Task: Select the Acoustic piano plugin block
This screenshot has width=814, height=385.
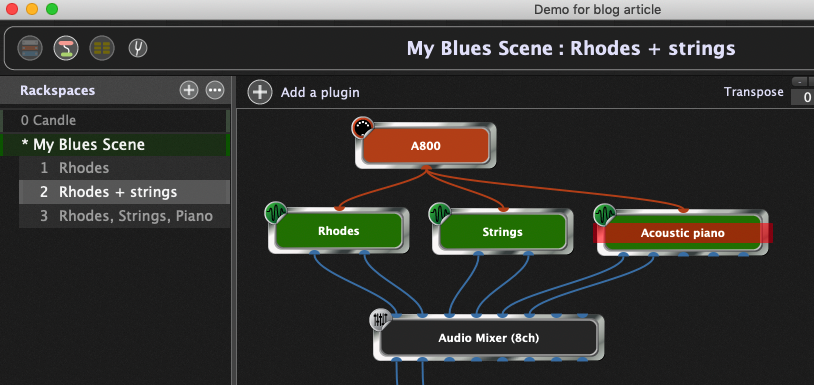Action: [x=682, y=233]
